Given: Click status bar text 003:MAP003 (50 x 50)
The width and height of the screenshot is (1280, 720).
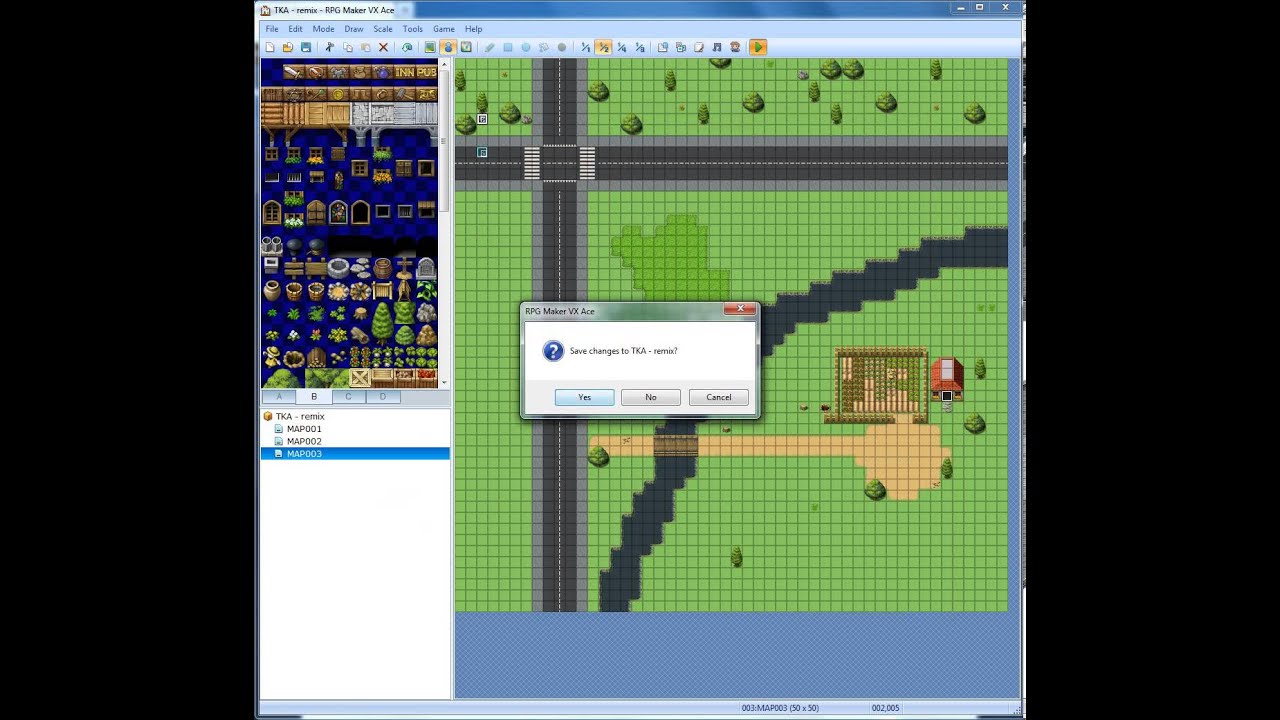Looking at the screenshot, I should [x=780, y=708].
